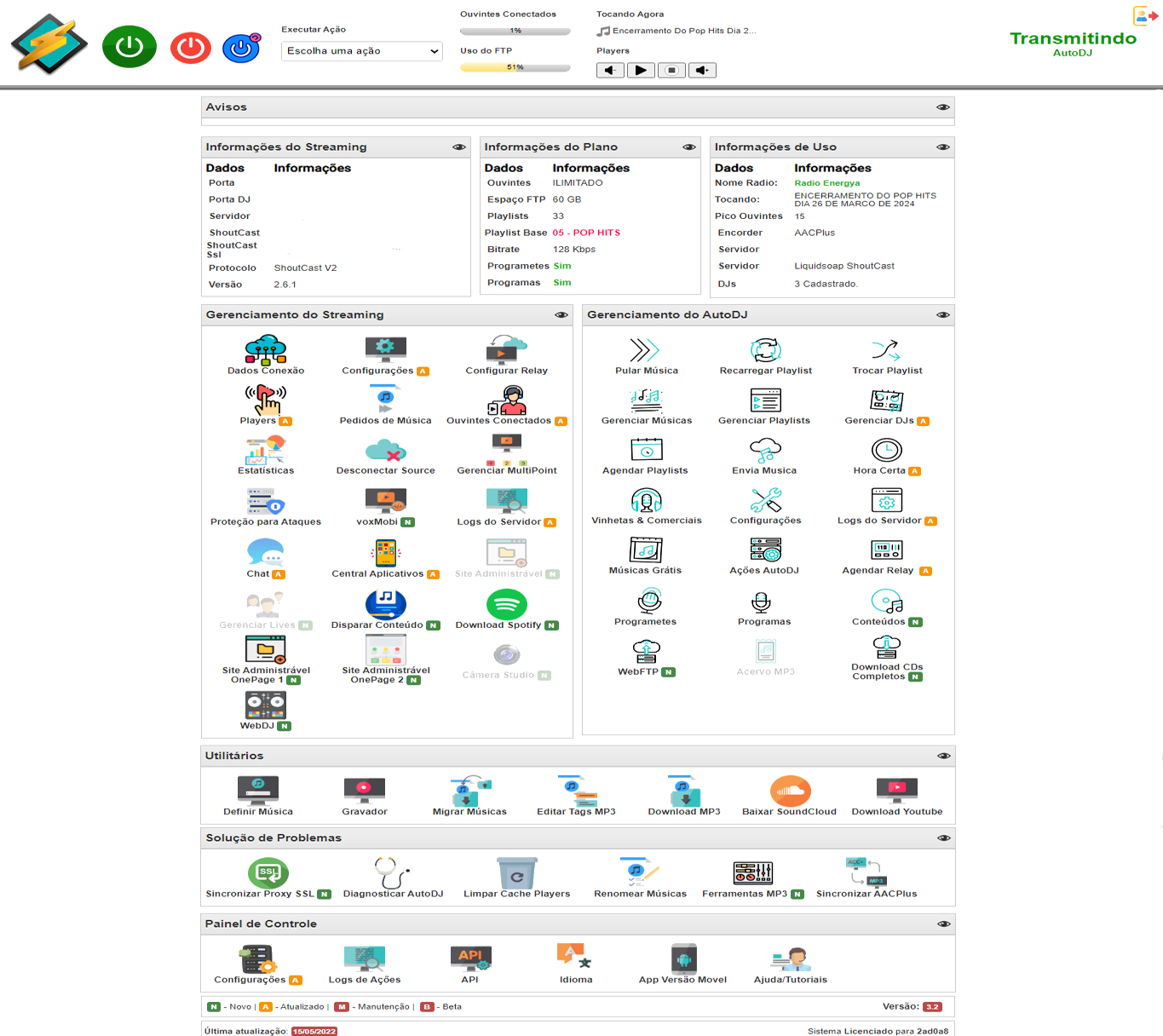This screenshot has width=1163, height=1036.
Task: Collapse the Painel de Controle section eye
Action: (x=944, y=924)
